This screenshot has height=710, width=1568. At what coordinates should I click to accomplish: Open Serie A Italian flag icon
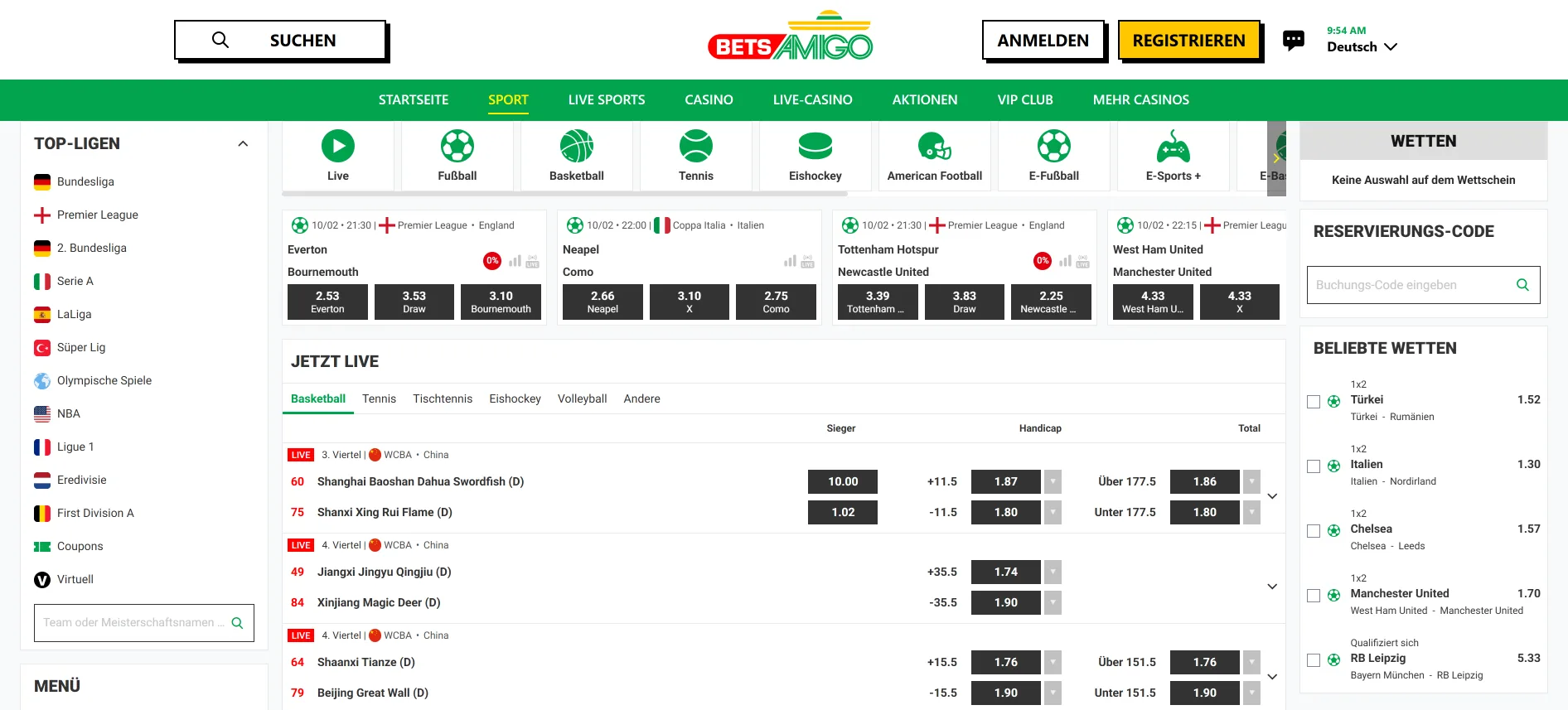pyautogui.click(x=42, y=281)
